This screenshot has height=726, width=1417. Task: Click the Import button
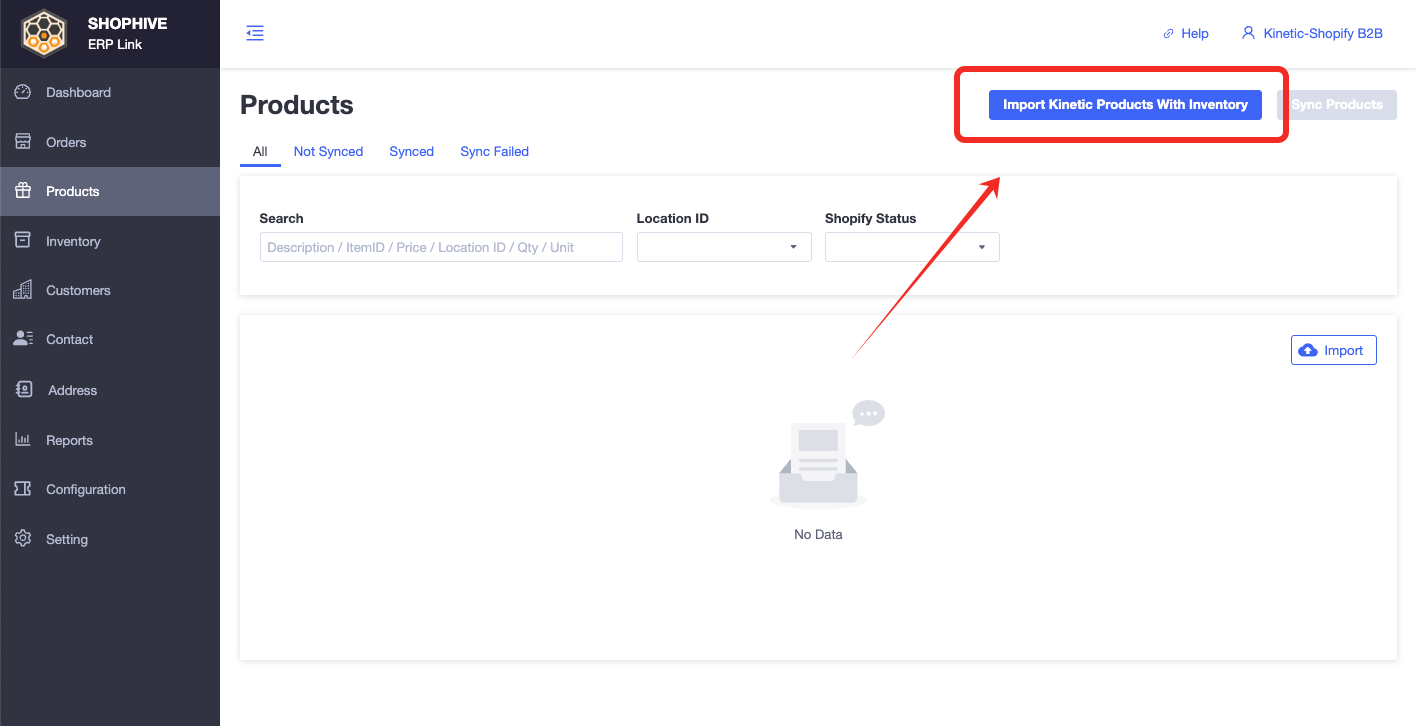coord(1334,350)
